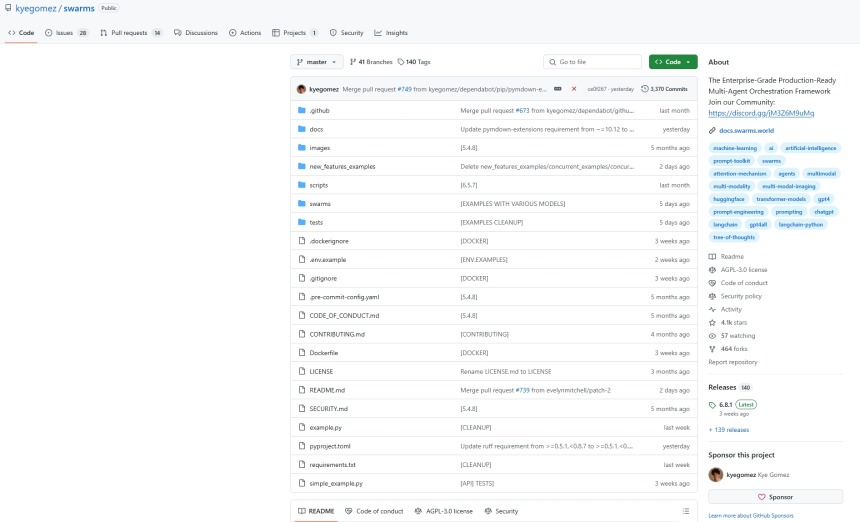This screenshot has height=522, width=860.
Task: Visit docs.swarms.world link
Action: (746, 130)
